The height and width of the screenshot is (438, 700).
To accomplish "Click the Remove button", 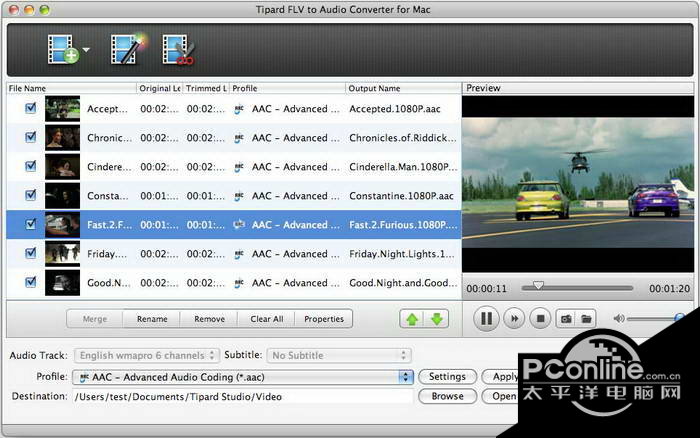I will point(209,319).
